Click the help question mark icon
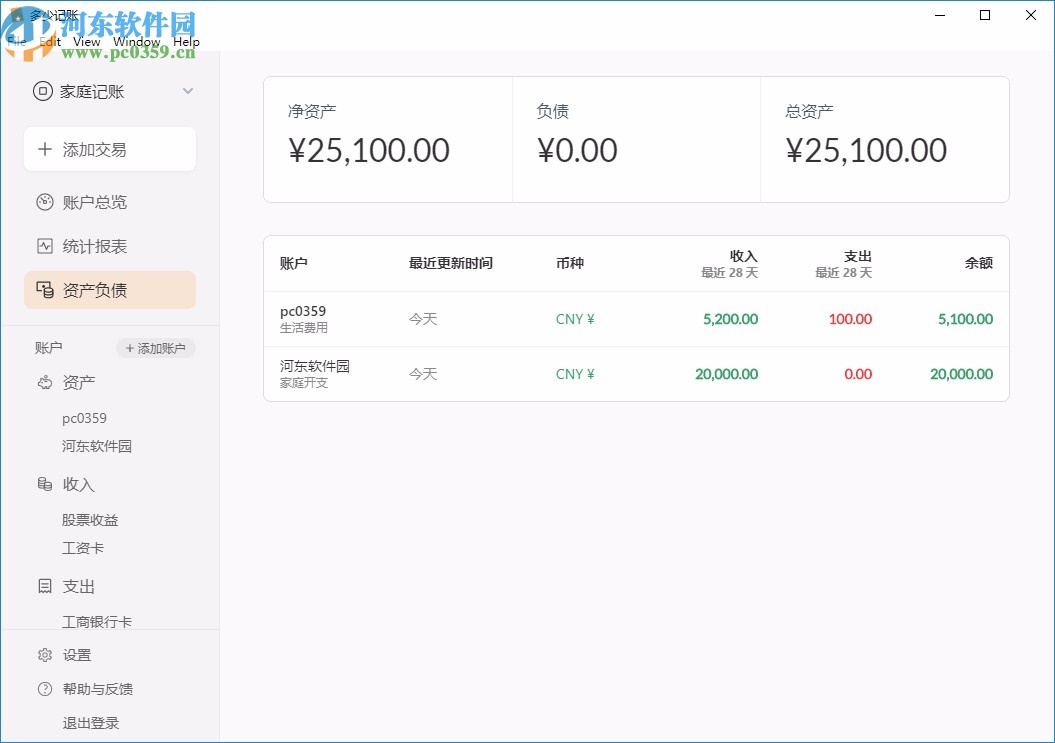Image resolution: width=1055 pixels, height=743 pixels. click(x=44, y=688)
